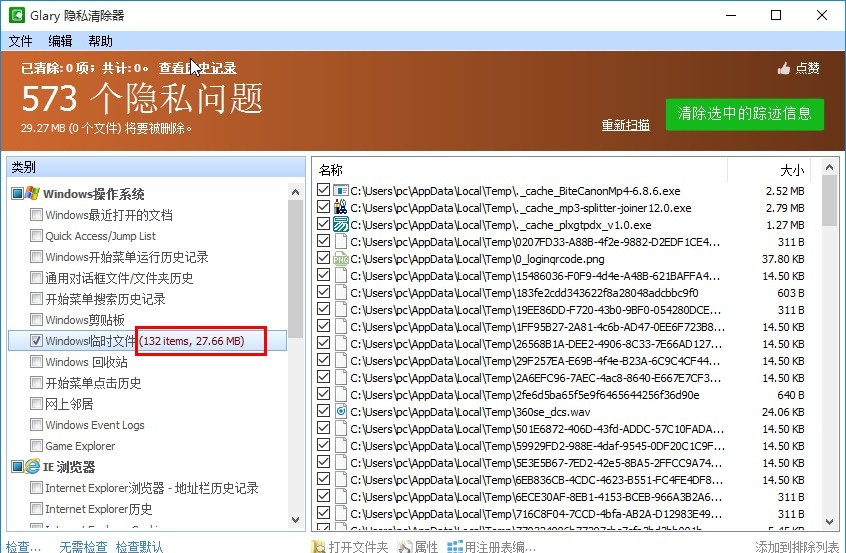Click the BiteCanonMp4-6.8.6.exe file icon
The height and width of the screenshot is (553, 846).
point(340,190)
